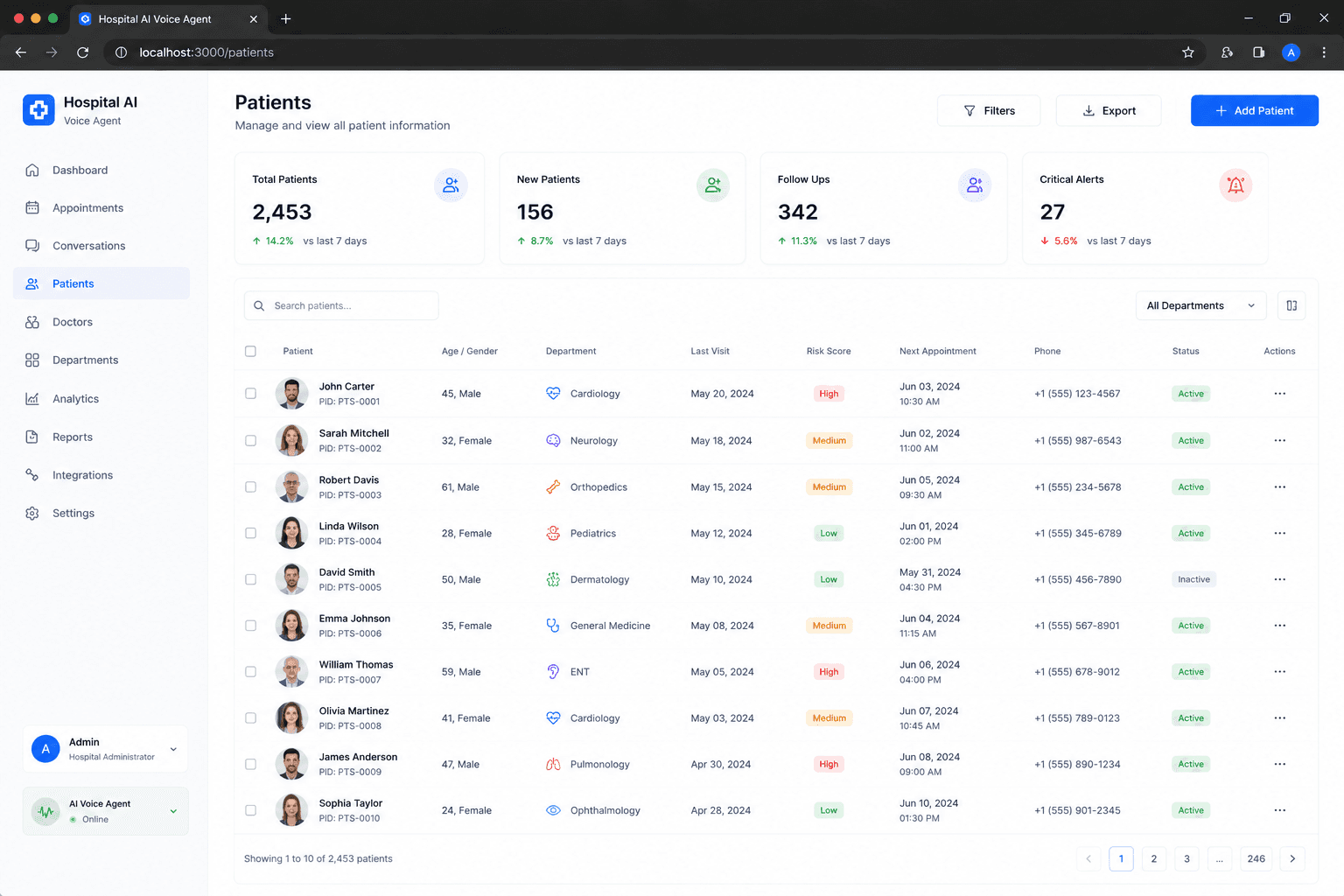Reload the page in the browser

coord(83,52)
